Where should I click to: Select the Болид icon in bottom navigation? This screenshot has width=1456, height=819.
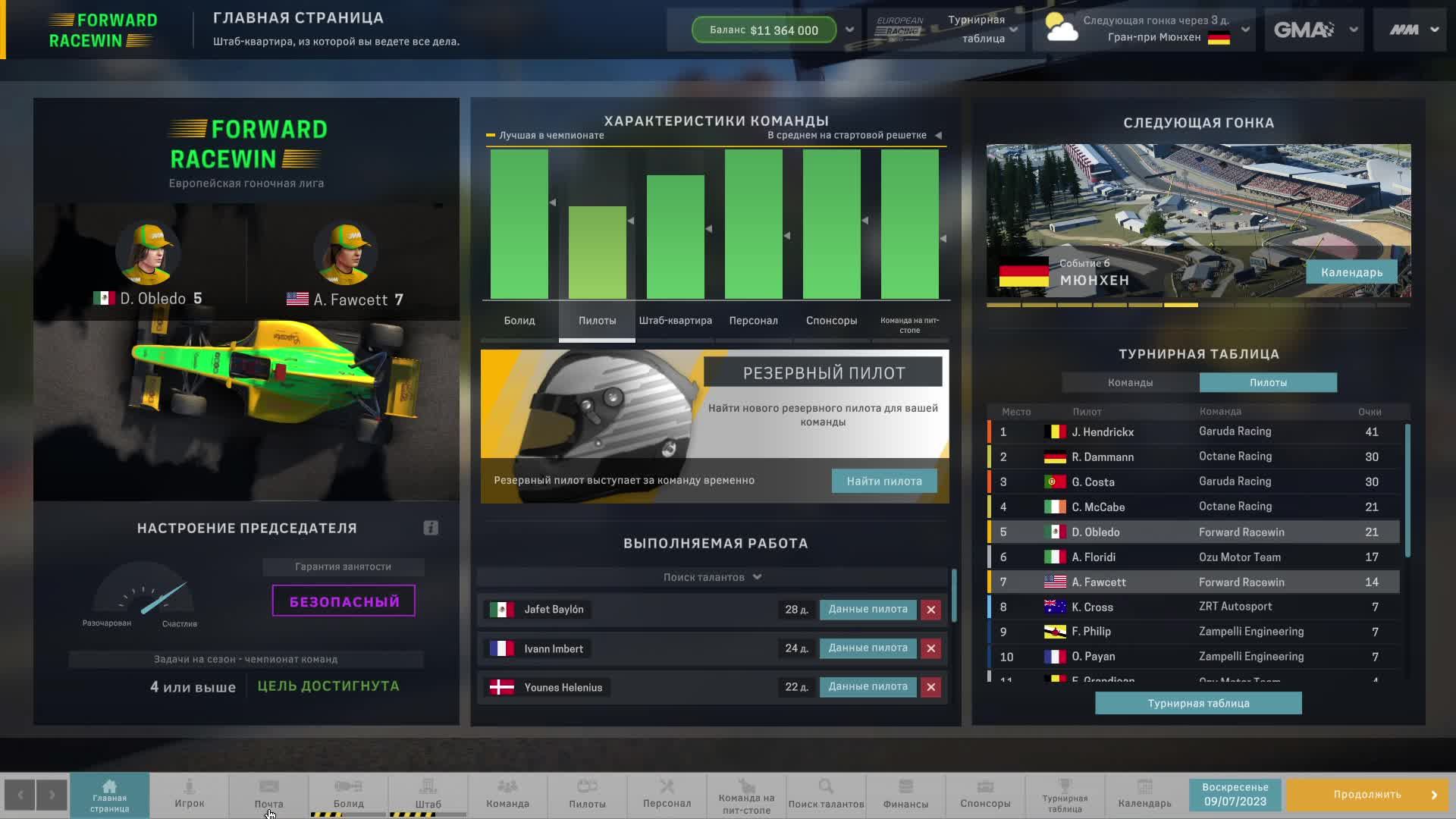tap(349, 795)
